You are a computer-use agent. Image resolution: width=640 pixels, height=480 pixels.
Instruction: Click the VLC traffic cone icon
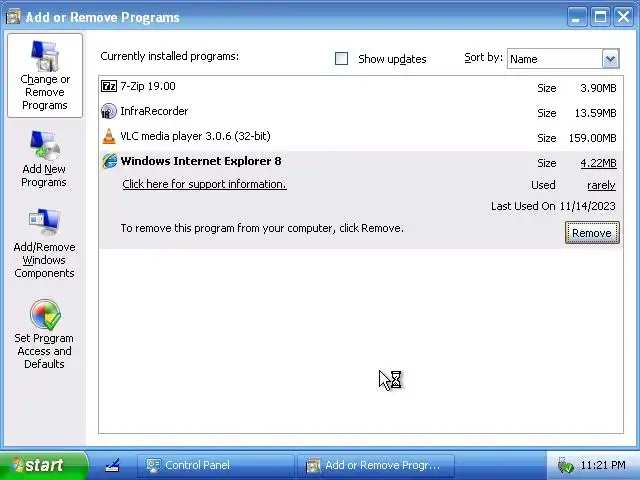pos(109,136)
